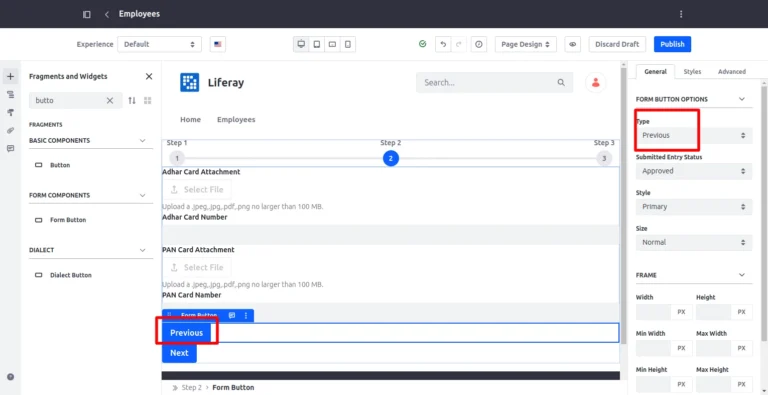Open Form Button fragment comment icon
This screenshot has height=395, width=768.
click(x=232, y=316)
